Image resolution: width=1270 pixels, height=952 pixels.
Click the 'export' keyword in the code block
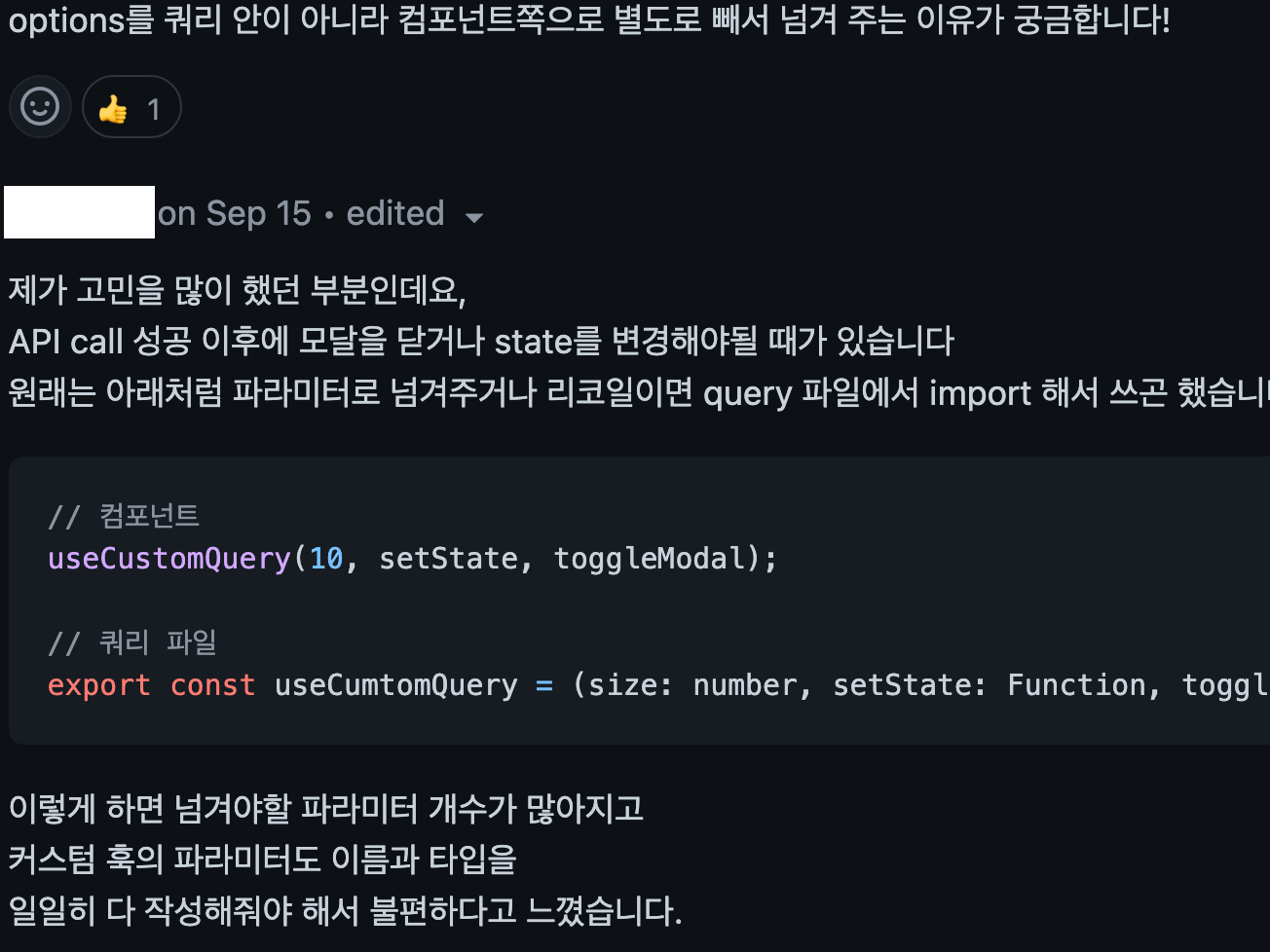tap(98, 684)
